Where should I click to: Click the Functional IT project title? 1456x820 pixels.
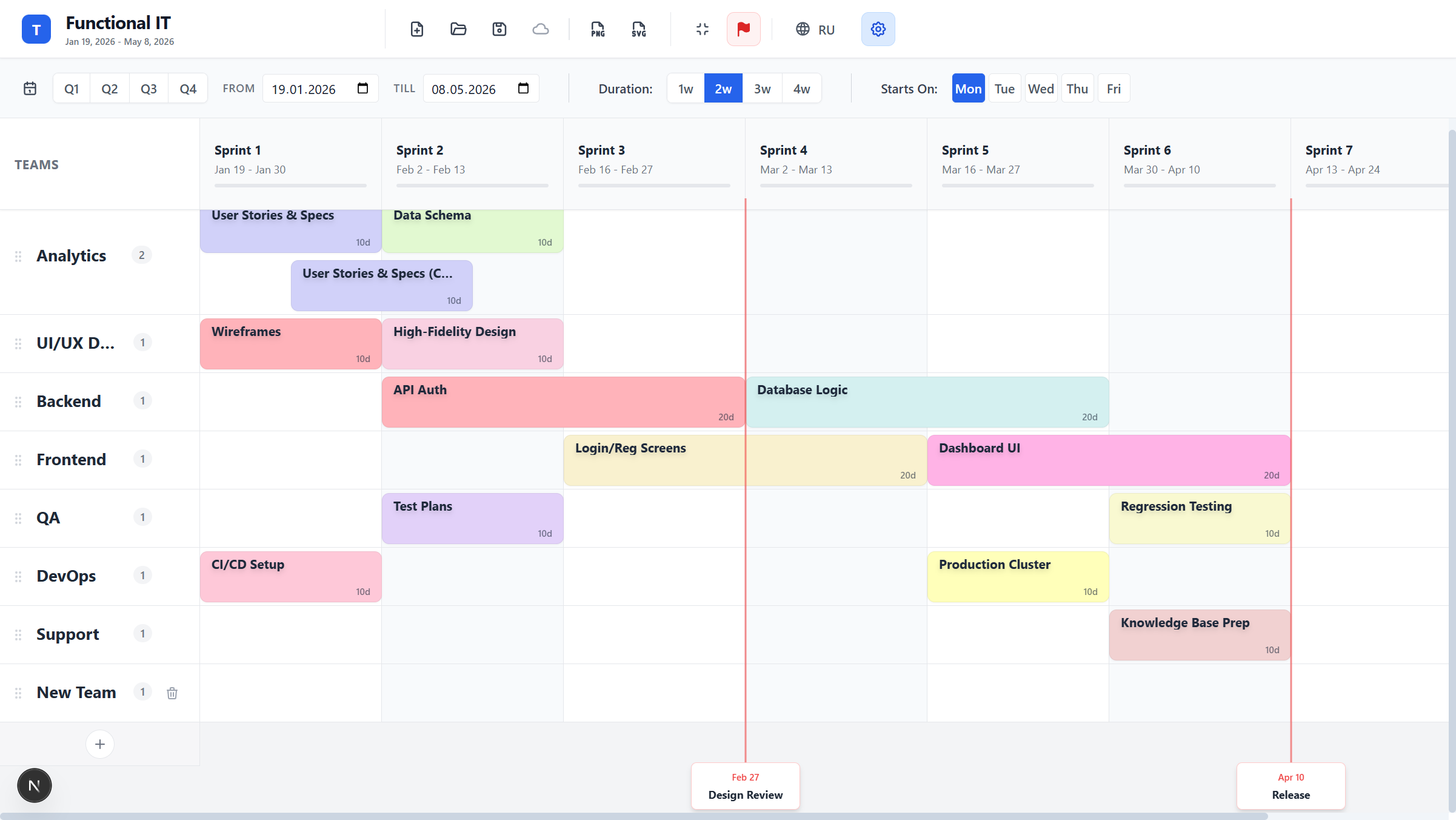tap(118, 23)
